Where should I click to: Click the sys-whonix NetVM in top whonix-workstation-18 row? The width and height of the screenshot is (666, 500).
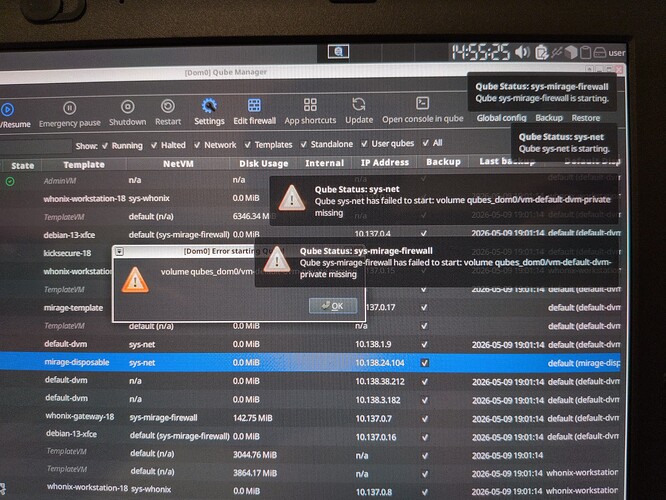149,198
